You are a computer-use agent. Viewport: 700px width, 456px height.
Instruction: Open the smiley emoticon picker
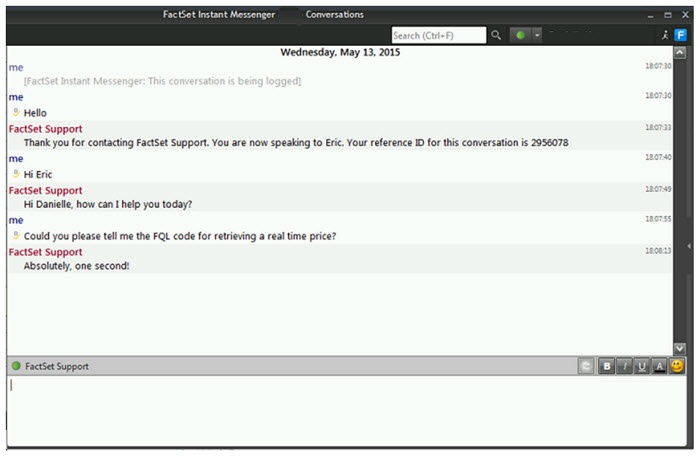(x=677, y=366)
